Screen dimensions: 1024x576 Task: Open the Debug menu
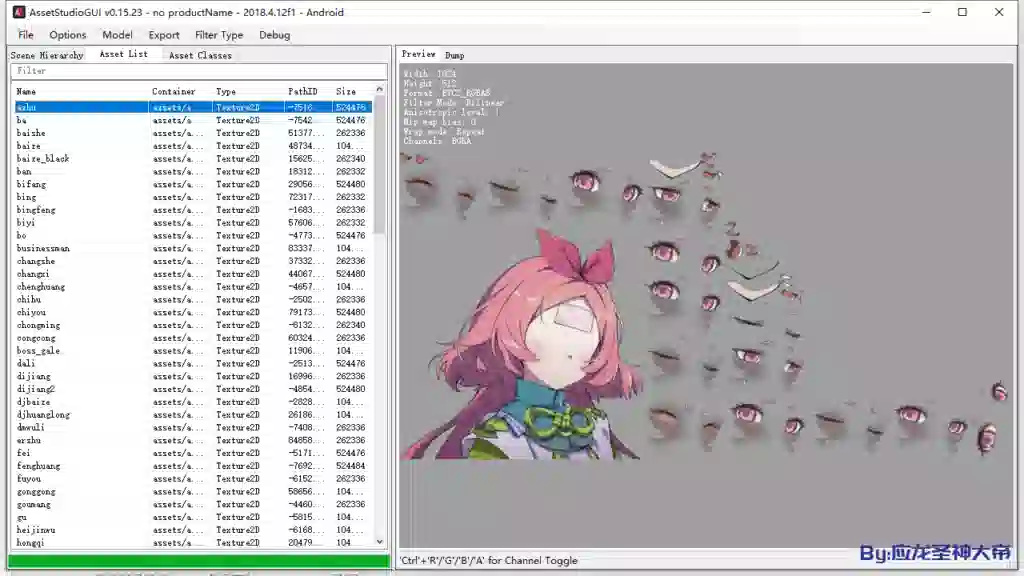click(274, 35)
